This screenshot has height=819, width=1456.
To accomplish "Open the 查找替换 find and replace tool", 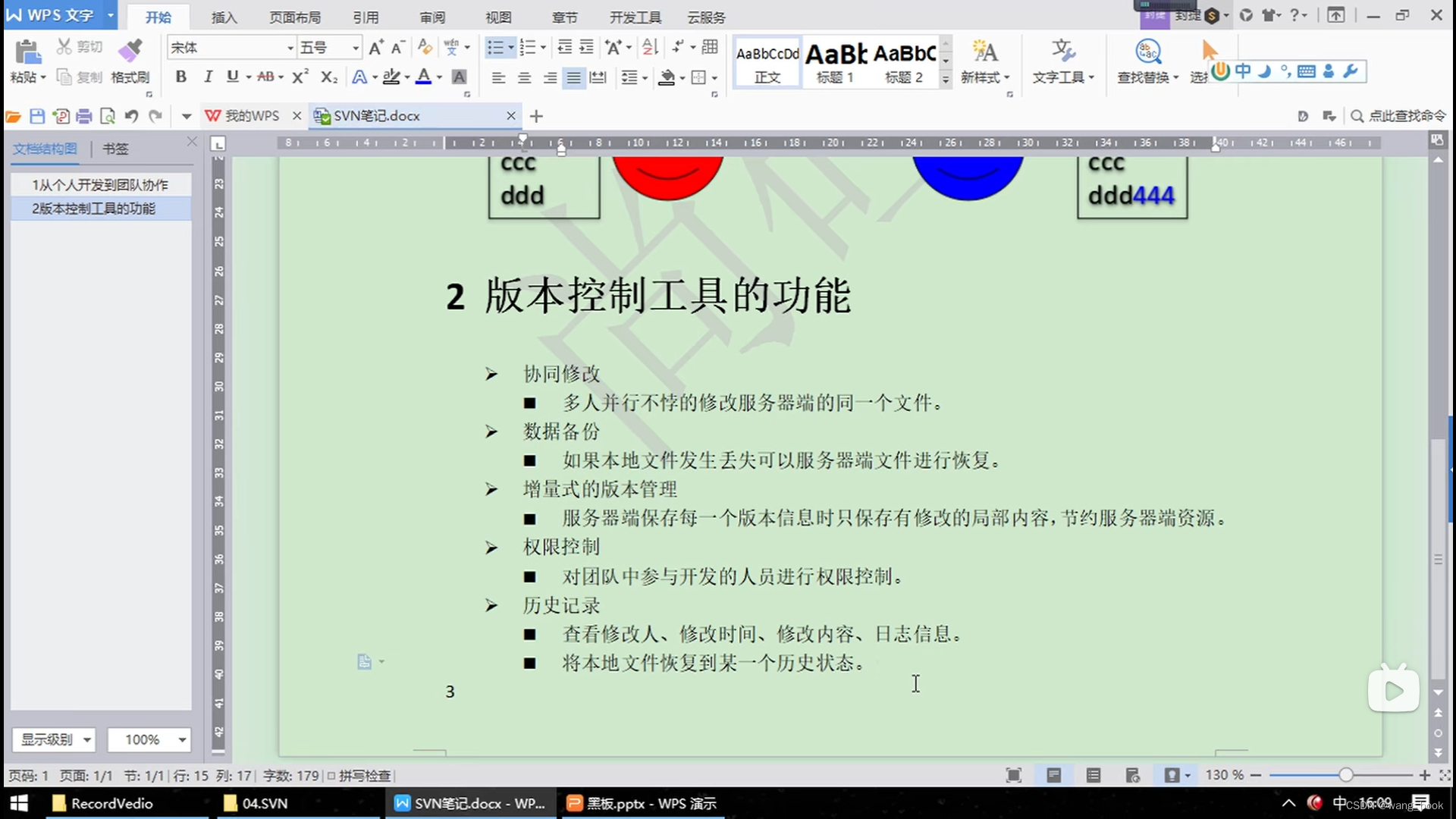I will tap(1147, 61).
